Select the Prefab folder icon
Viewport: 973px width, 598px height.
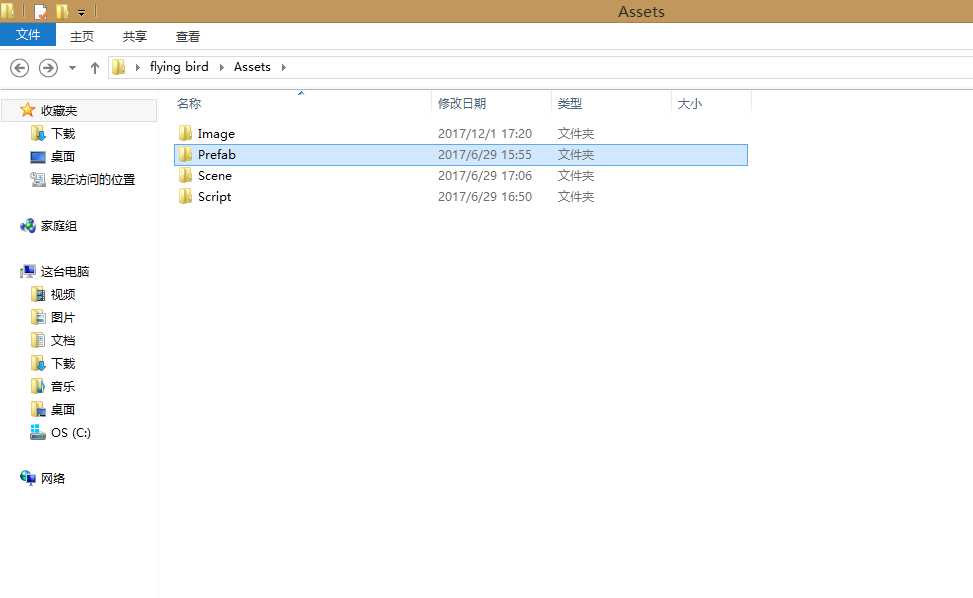[x=185, y=154]
